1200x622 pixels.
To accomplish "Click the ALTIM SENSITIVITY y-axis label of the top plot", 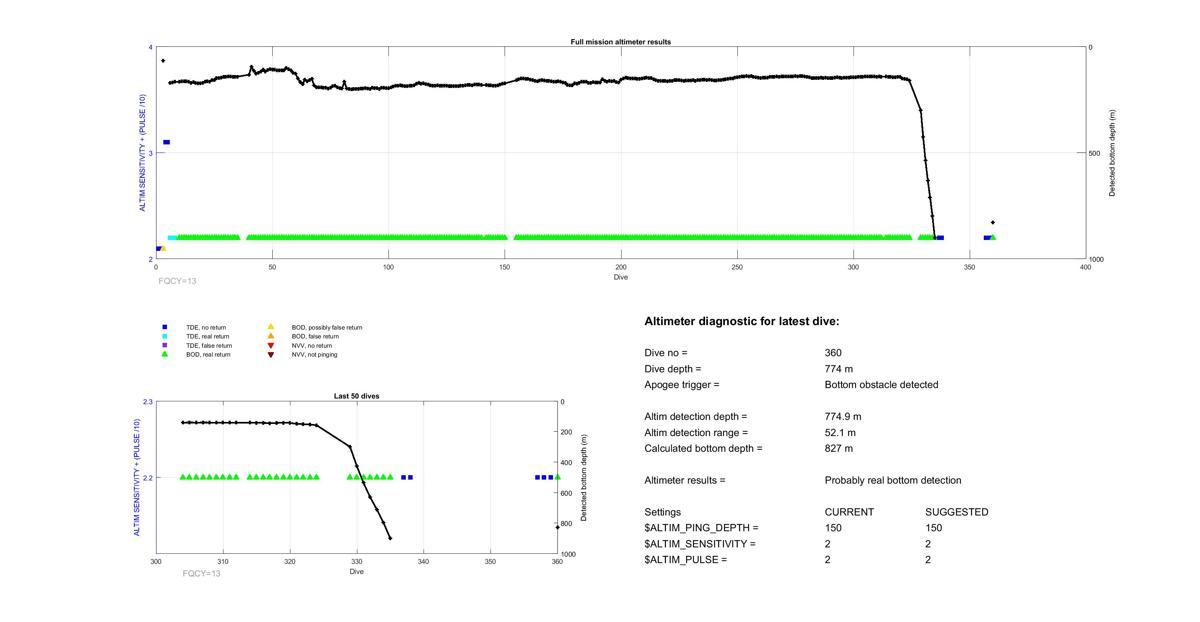I will (x=142, y=153).
